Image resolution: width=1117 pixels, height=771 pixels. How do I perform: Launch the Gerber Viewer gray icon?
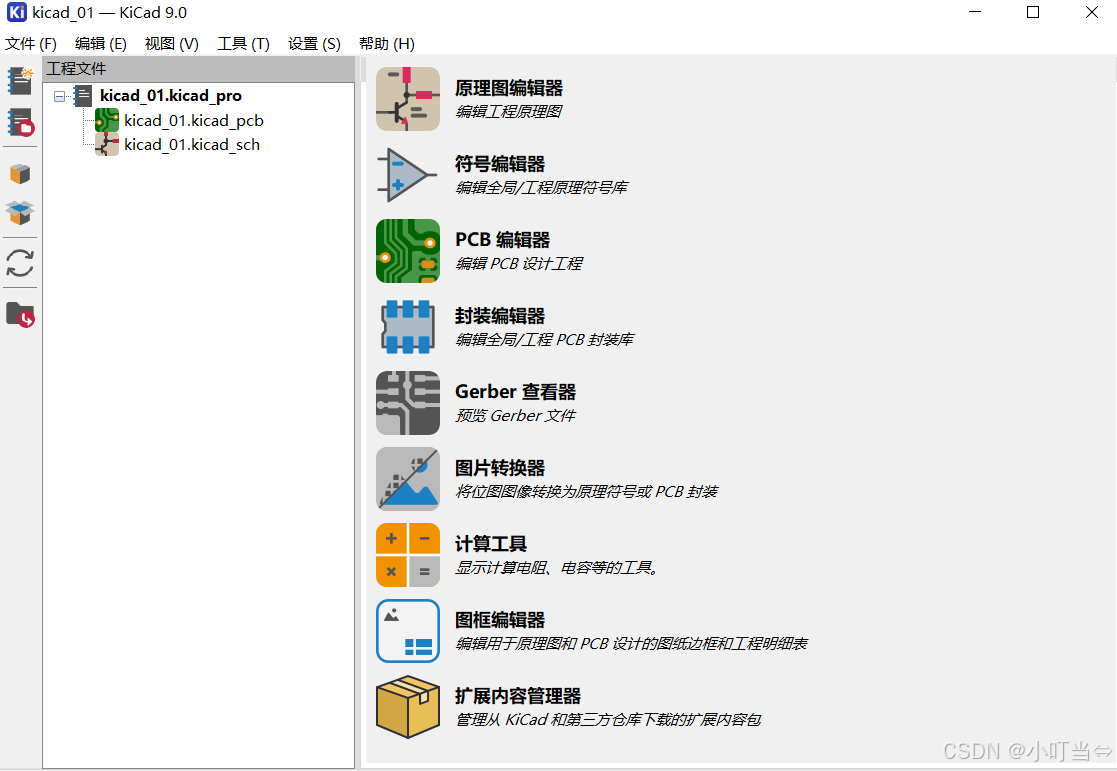[x=407, y=403]
